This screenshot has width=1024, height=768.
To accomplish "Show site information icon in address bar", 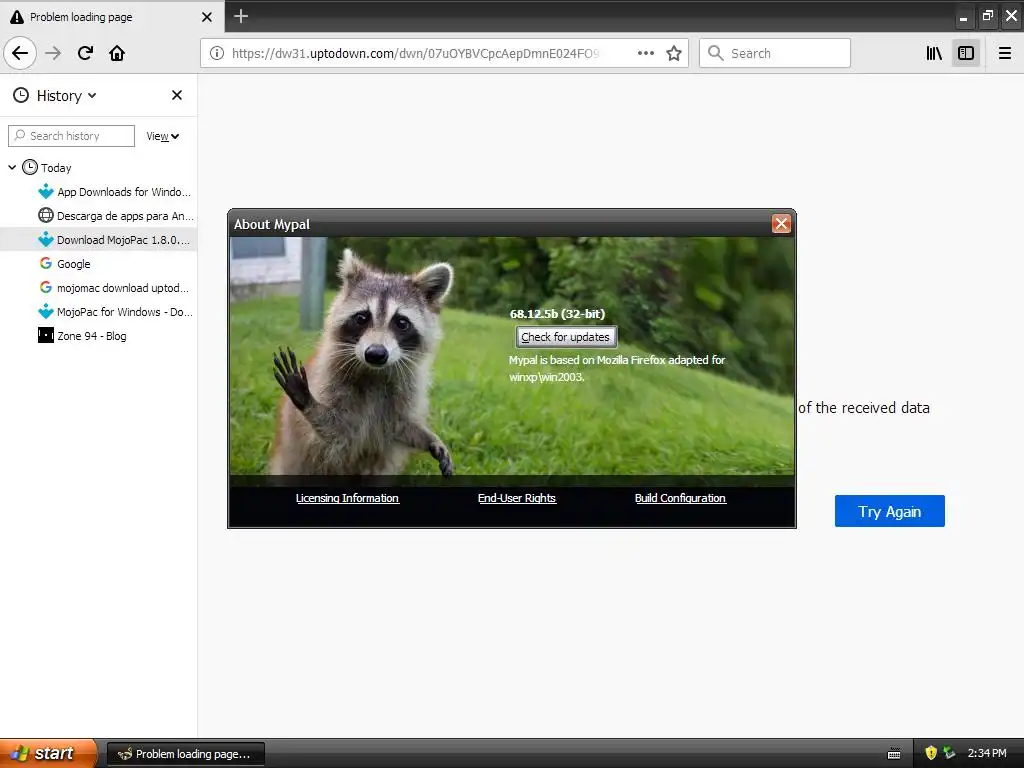I will [217, 53].
